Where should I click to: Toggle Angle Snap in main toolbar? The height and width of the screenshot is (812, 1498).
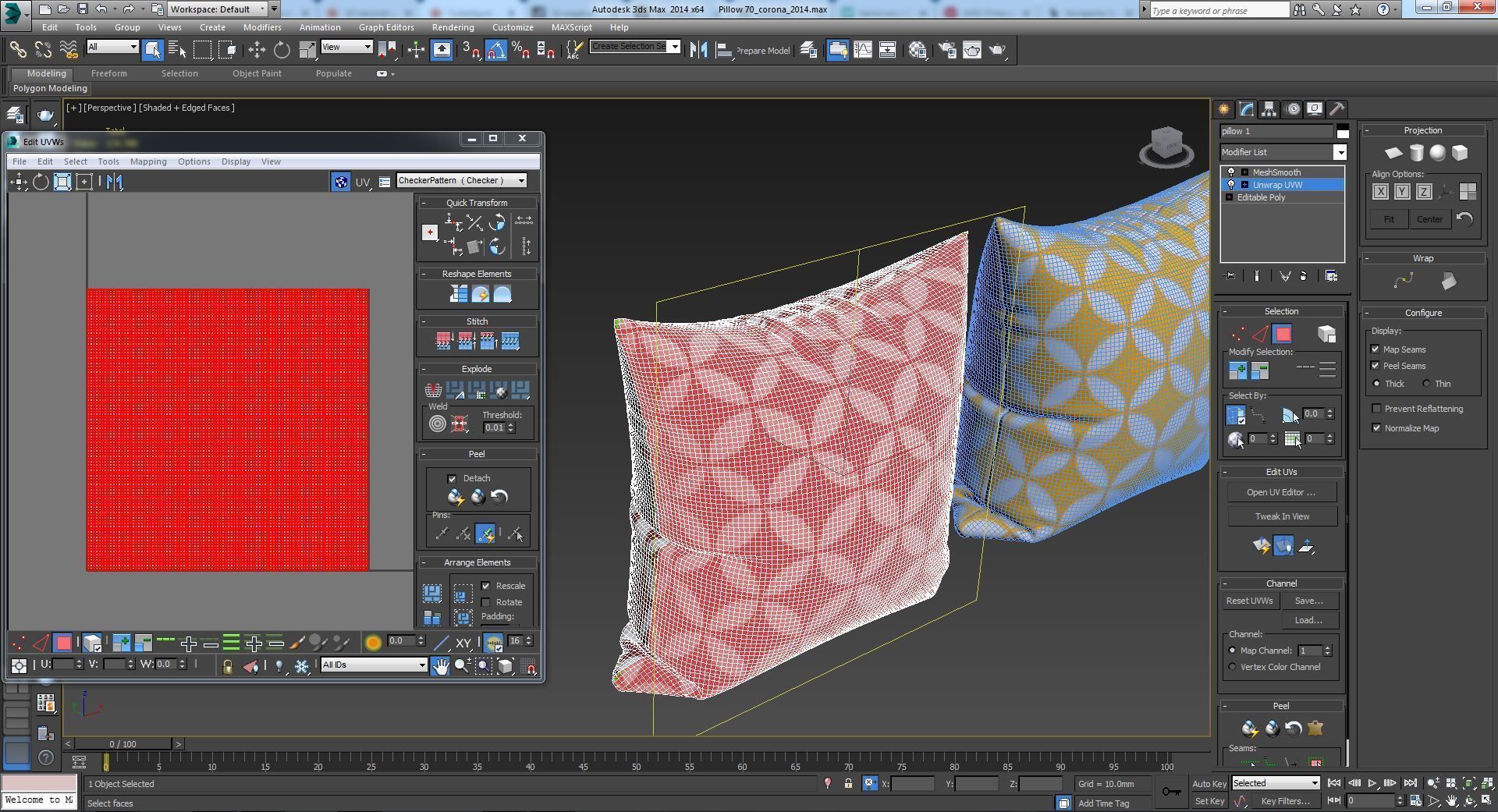[x=496, y=50]
